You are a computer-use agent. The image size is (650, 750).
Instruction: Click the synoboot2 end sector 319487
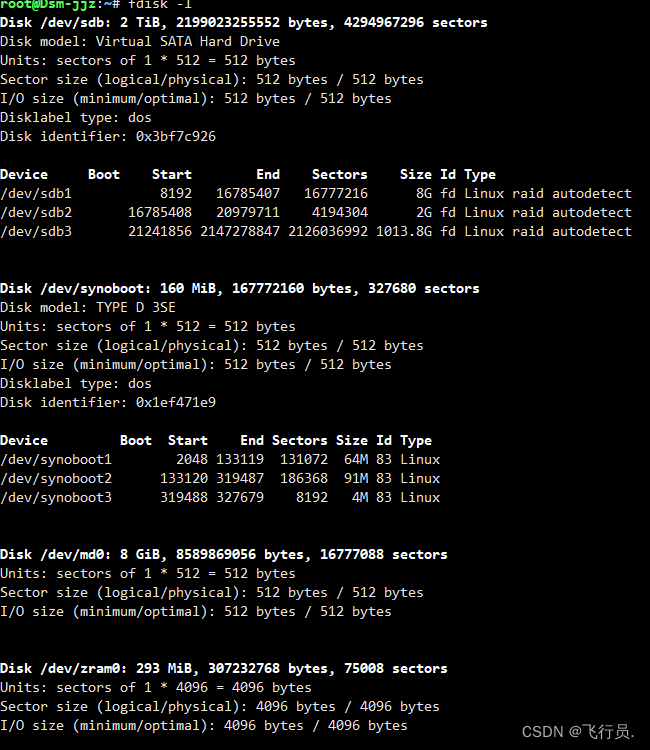pos(240,479)
